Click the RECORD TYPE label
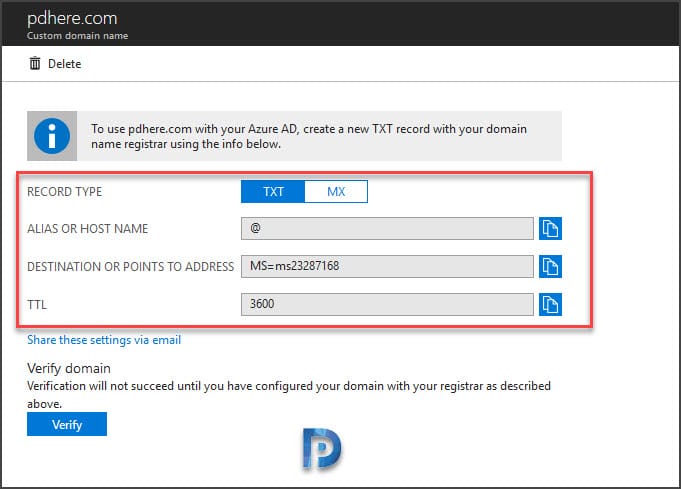This screenshot has width=681, height=489. (64, 192)
